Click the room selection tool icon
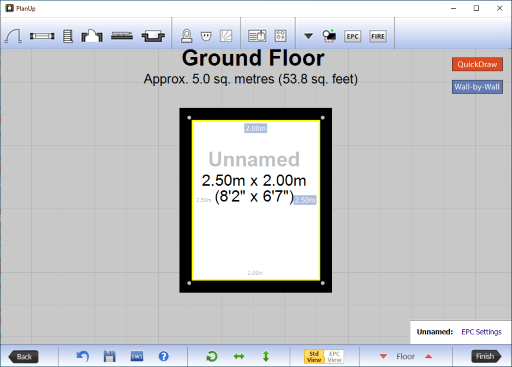The width and height of the screenshot is (512, 367). click(x=329, y=36)
